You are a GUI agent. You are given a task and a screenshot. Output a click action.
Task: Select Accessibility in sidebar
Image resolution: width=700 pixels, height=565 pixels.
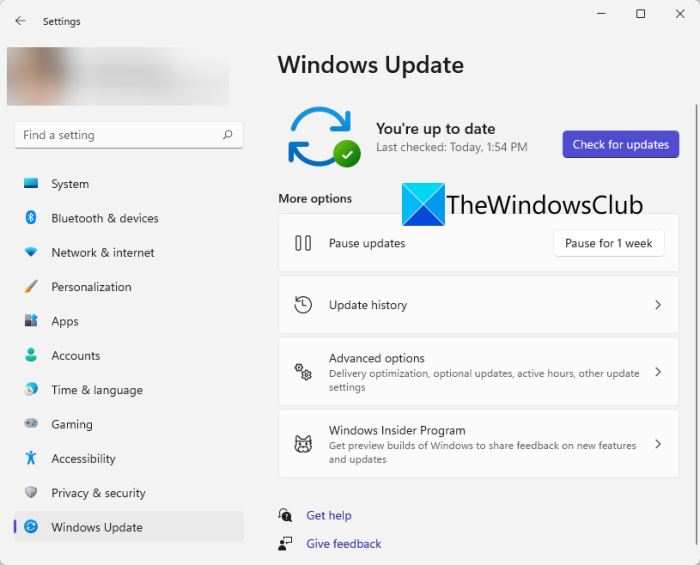(129, 458)
